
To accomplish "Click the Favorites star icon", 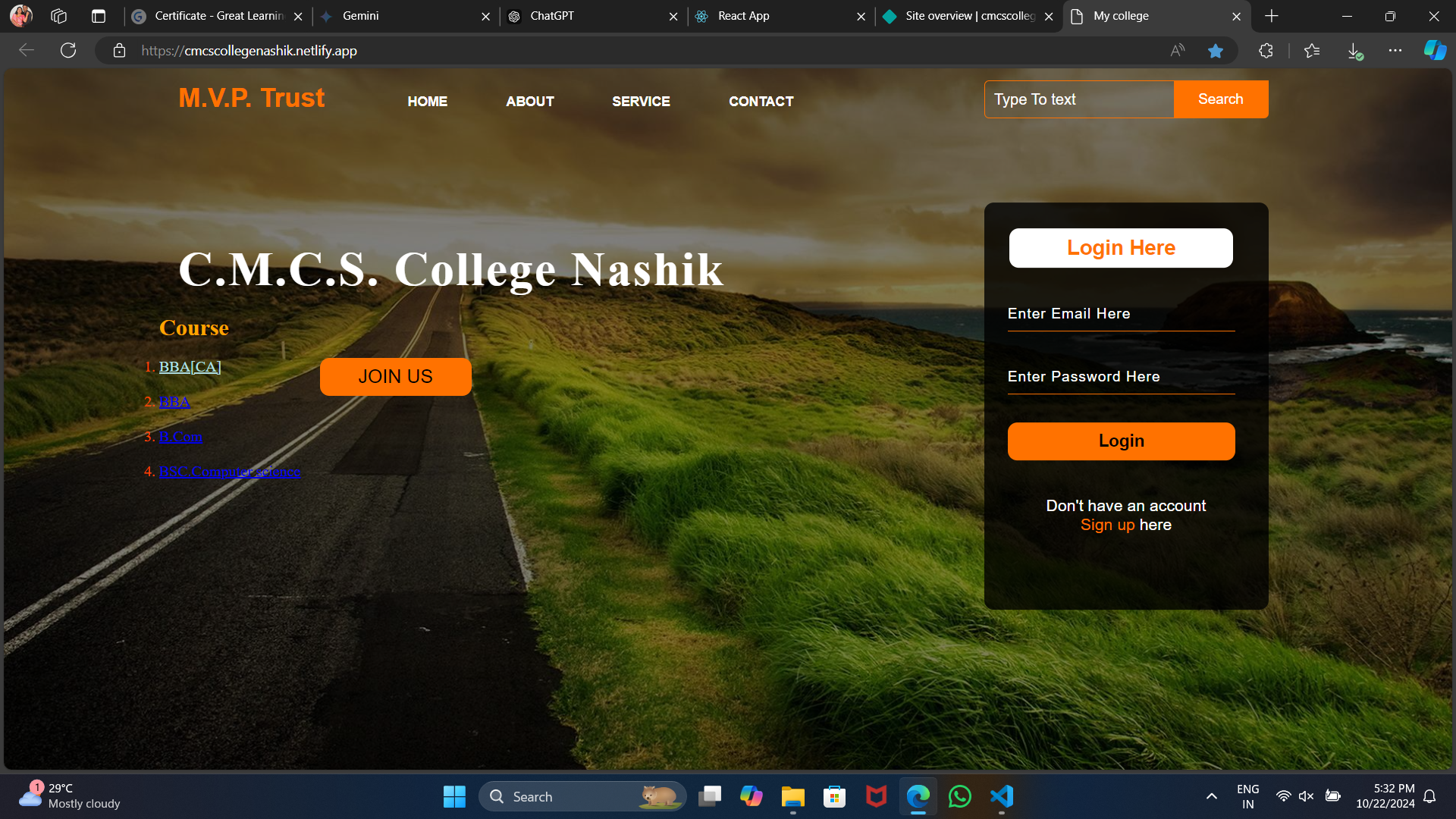I will [1216, 51].
